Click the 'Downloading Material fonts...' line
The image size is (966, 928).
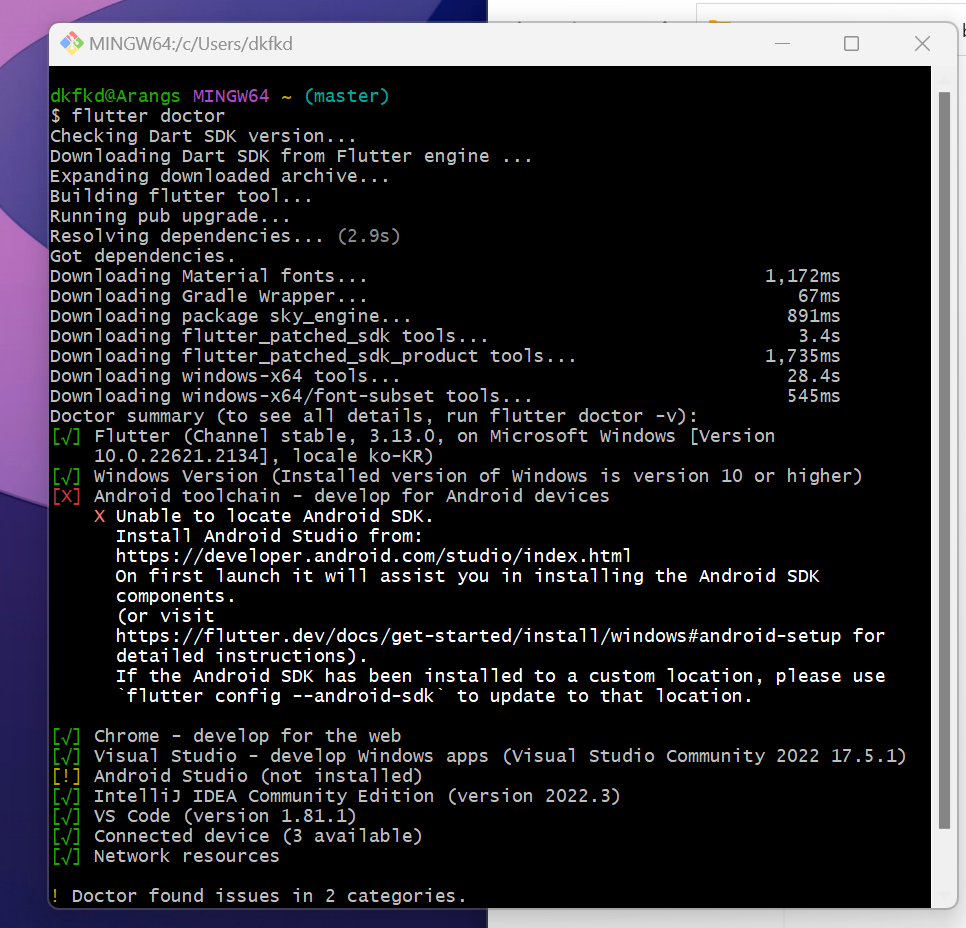click(209, 276)
